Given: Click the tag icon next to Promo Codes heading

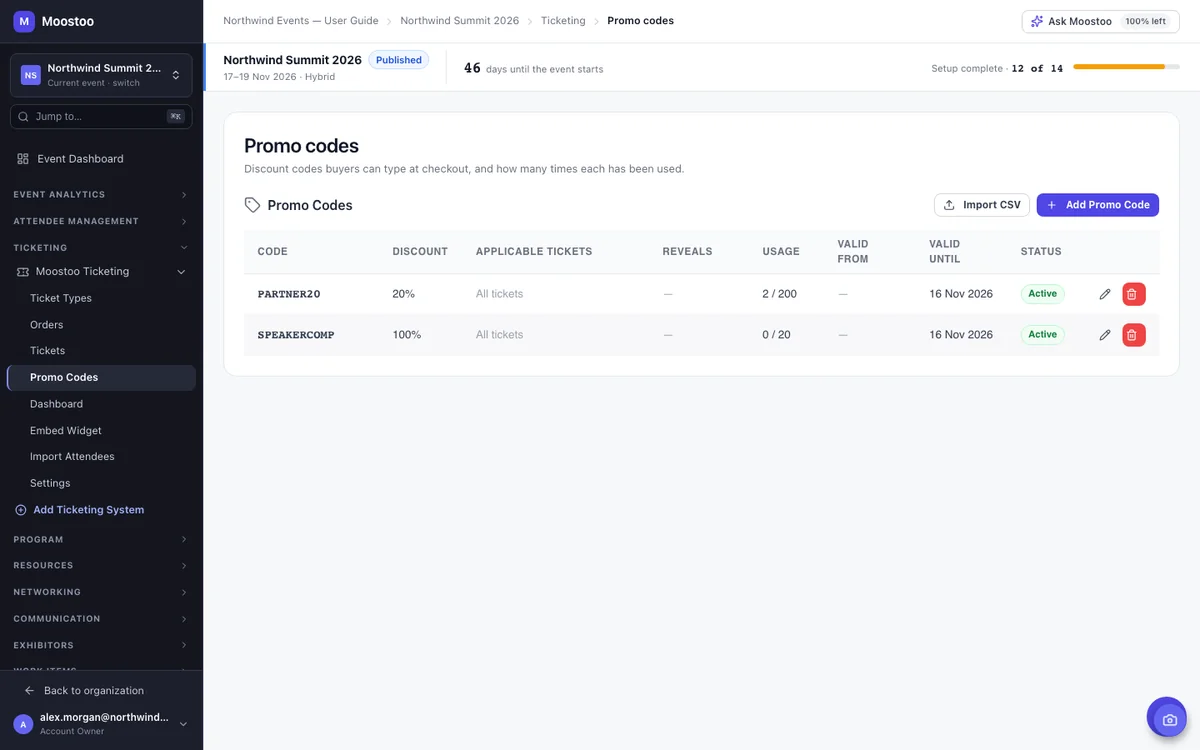Looking at the screenshot, I should 252,205.
